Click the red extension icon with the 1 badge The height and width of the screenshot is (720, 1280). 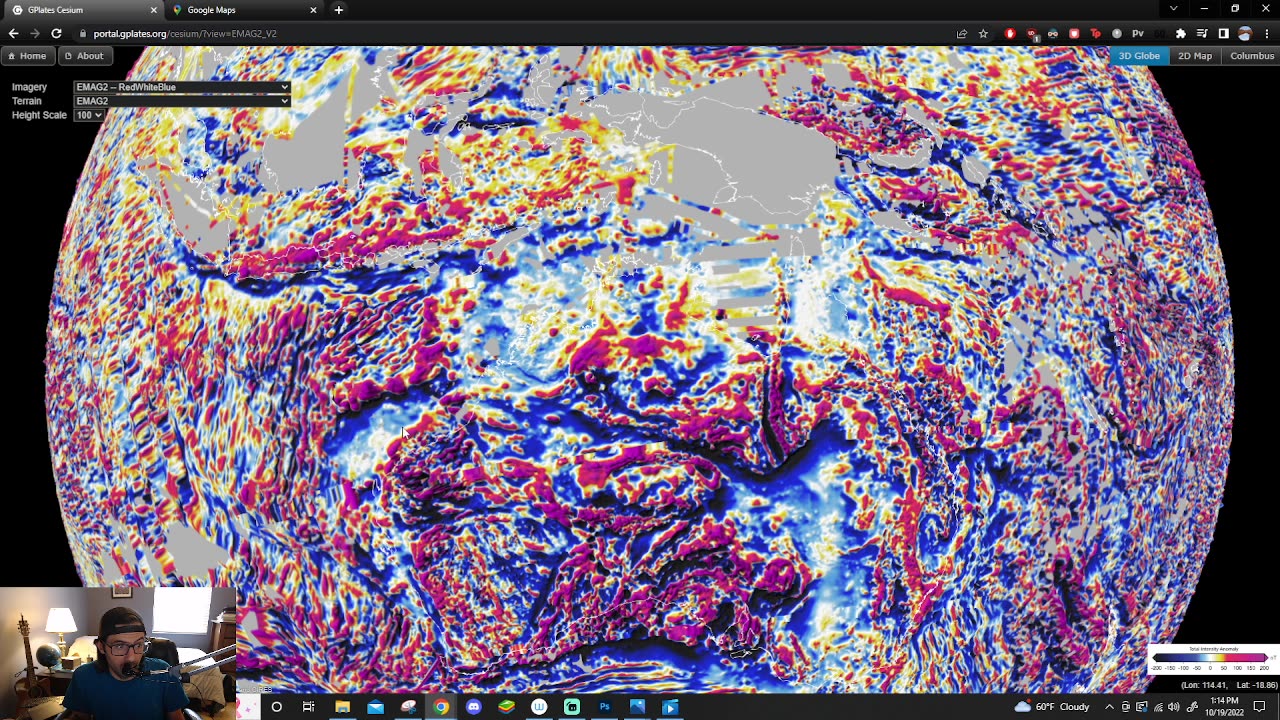tap(1032, 34)
